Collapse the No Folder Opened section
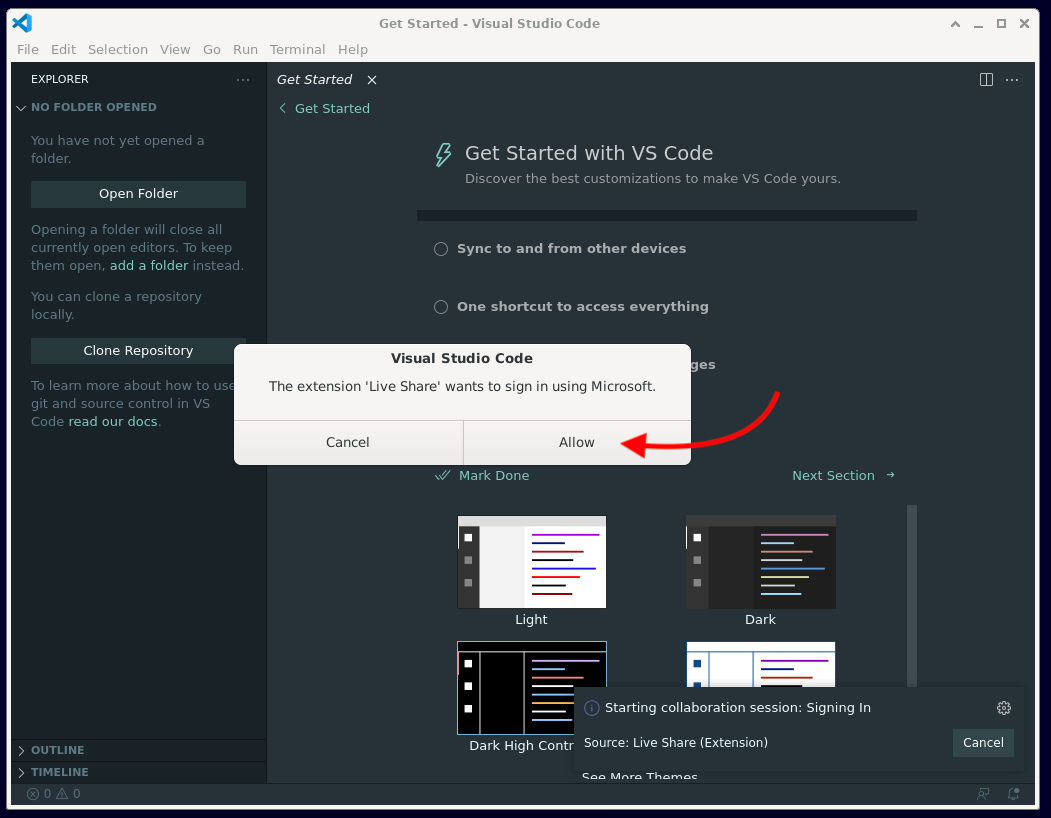Viewport: 1051px width, 818px height. (93, 107)
